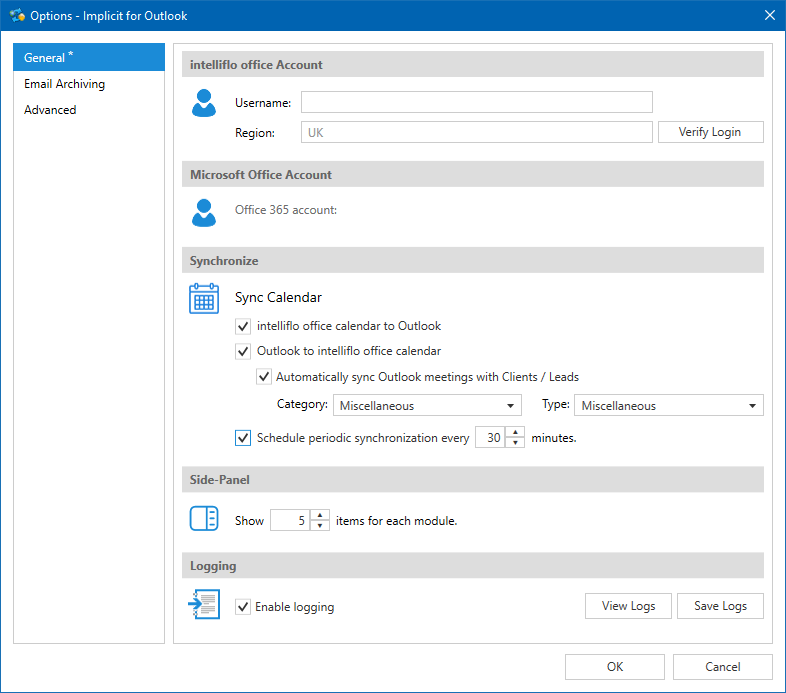Click inside the Username text field

tap(476, 102)
